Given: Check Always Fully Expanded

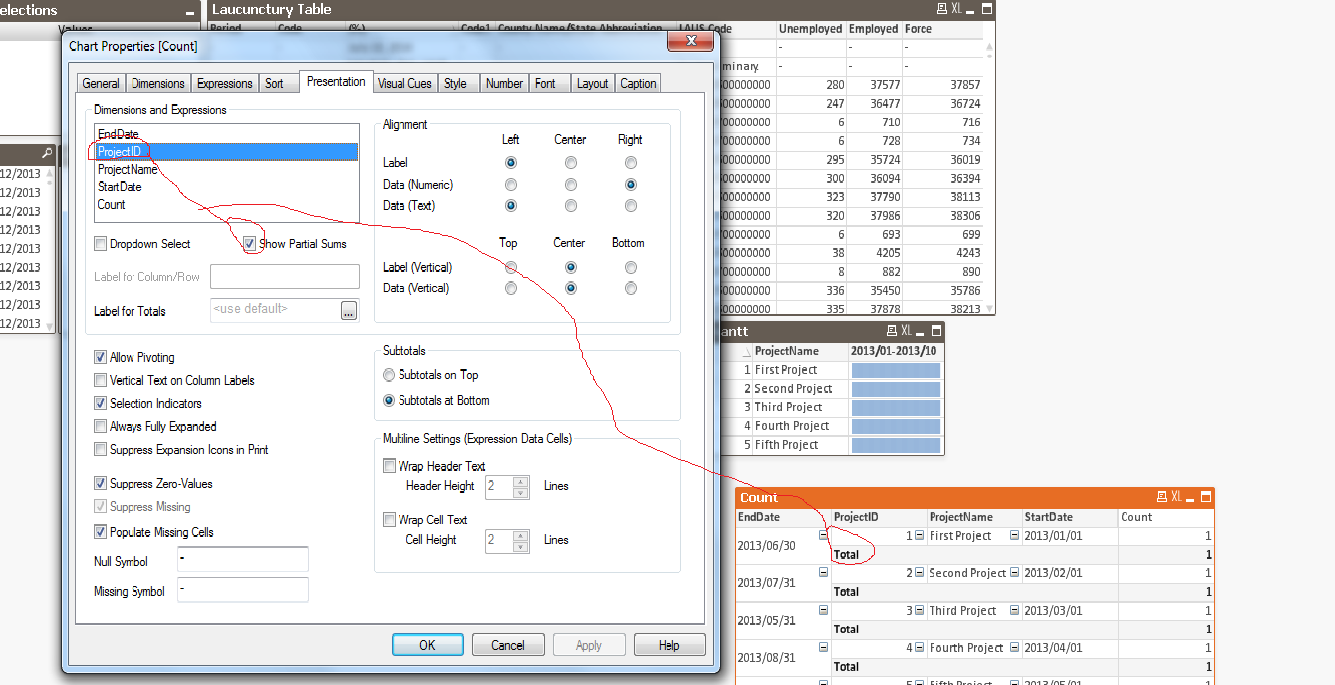Looking at the screenshot, I should (x=100, y=426).
